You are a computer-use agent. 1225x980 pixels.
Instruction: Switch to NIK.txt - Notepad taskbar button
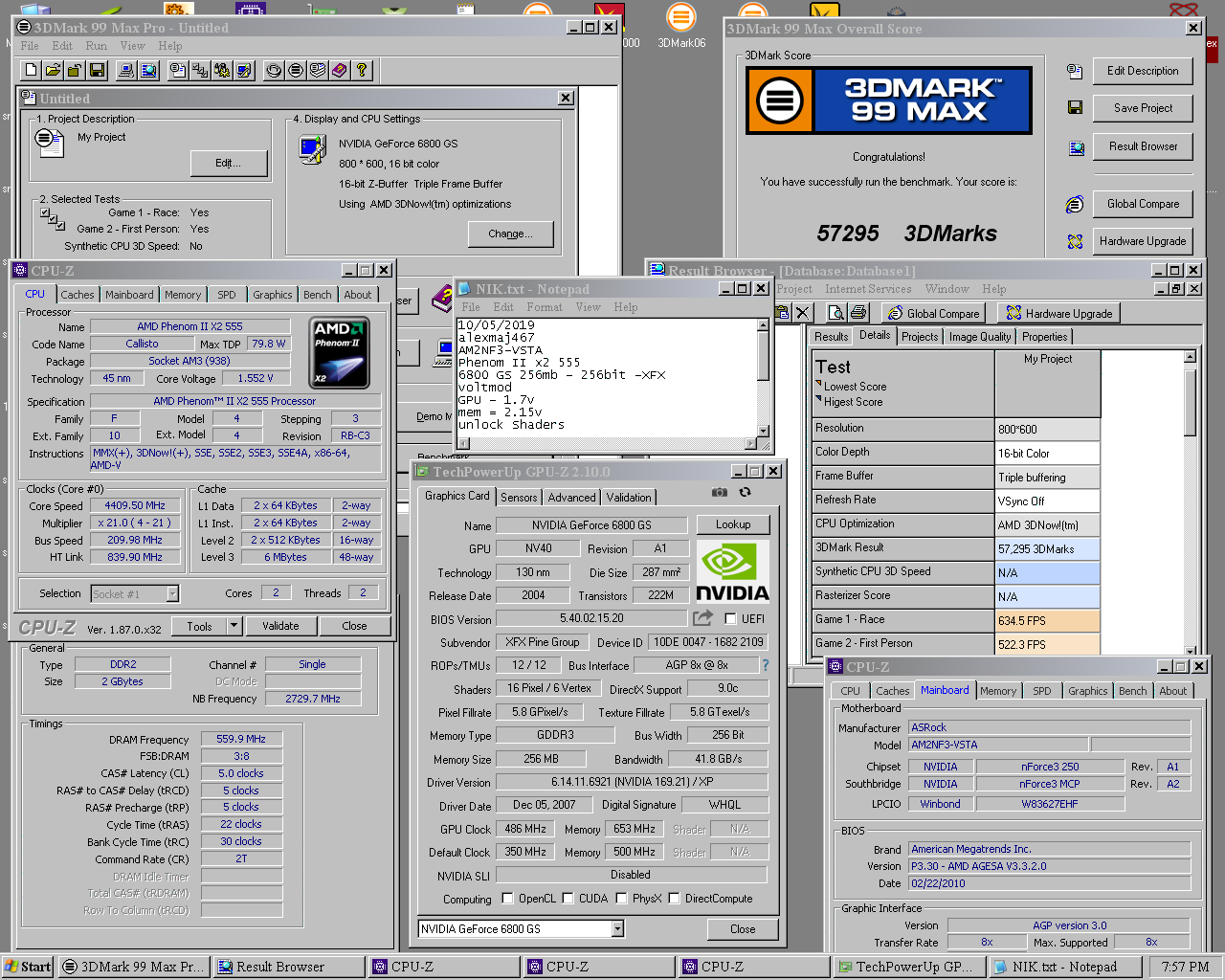(1065, 967)
